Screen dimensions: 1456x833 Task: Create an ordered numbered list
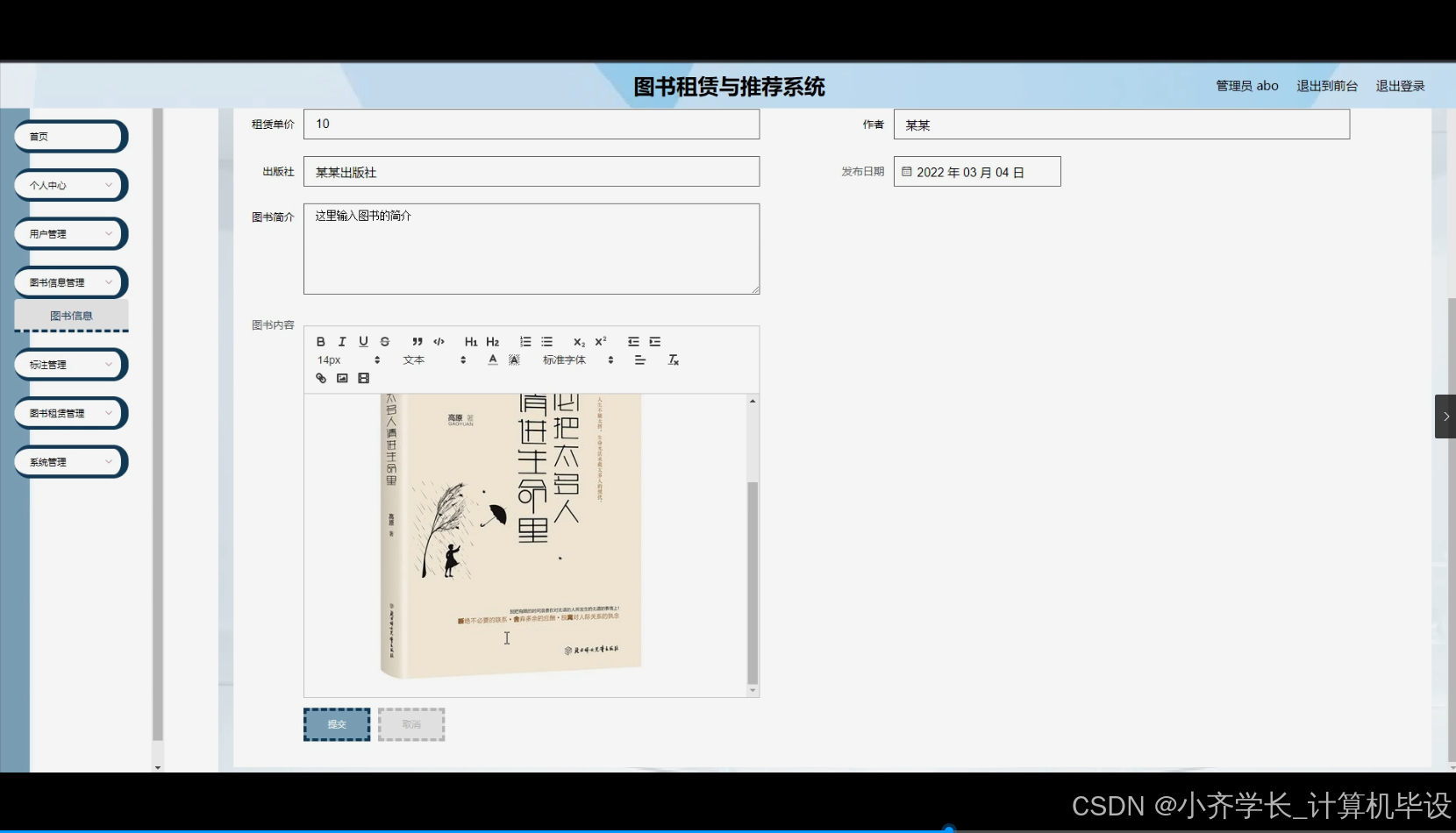(525, 342)
